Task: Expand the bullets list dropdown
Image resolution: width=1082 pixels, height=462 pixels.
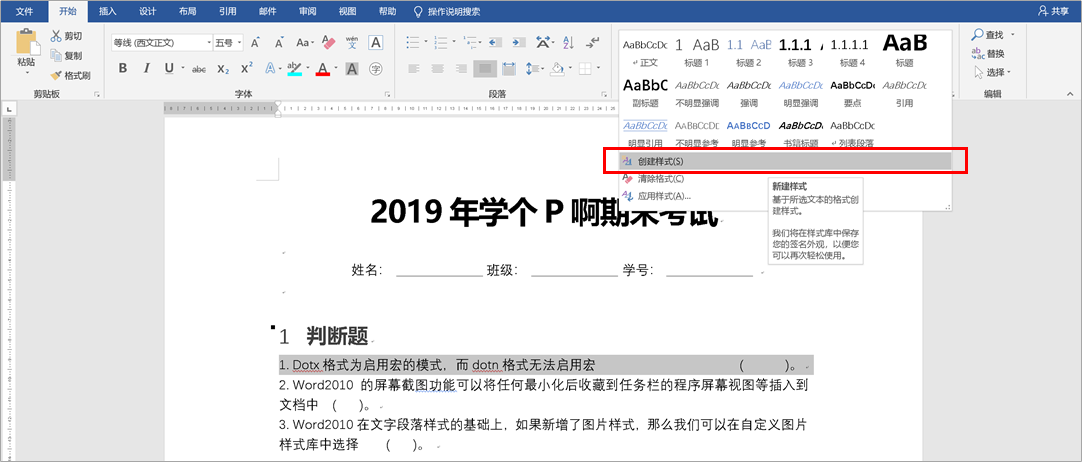Action: (x=426, y=43)
